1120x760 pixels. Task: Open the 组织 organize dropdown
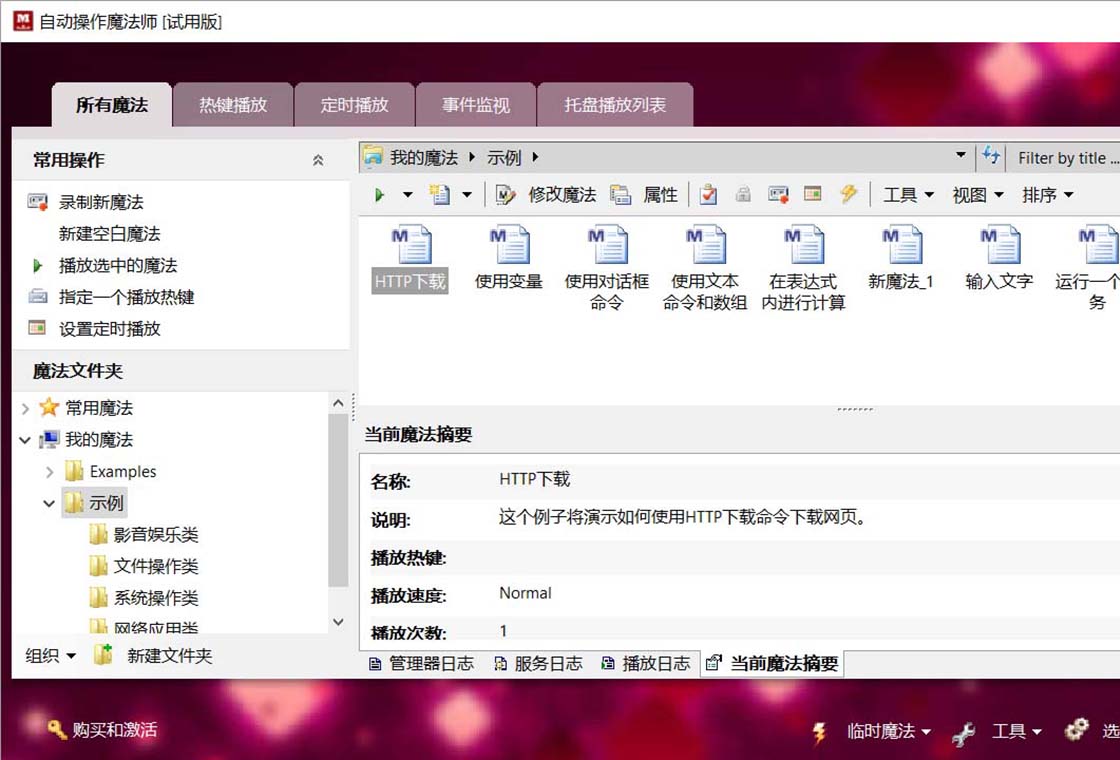click(51, 655)
